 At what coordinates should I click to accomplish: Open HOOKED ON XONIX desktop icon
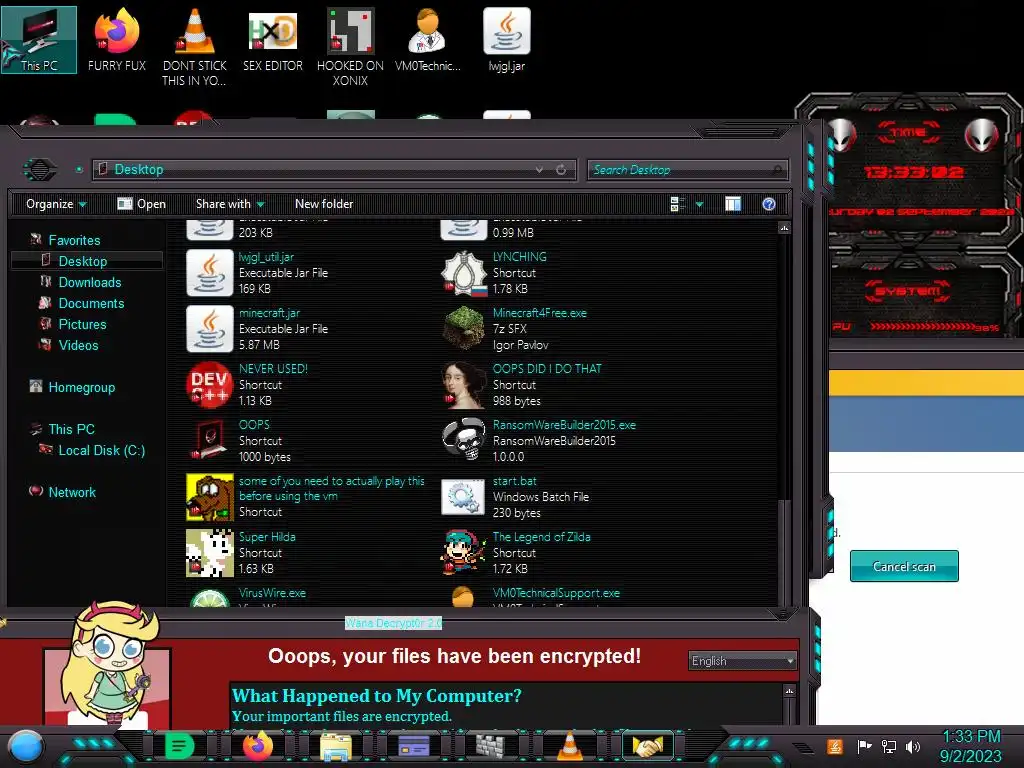350,47
